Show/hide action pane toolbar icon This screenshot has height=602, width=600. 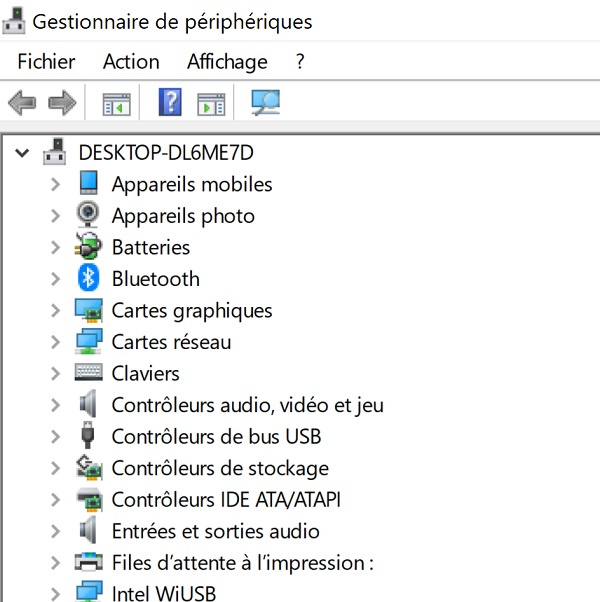(211, 104)
